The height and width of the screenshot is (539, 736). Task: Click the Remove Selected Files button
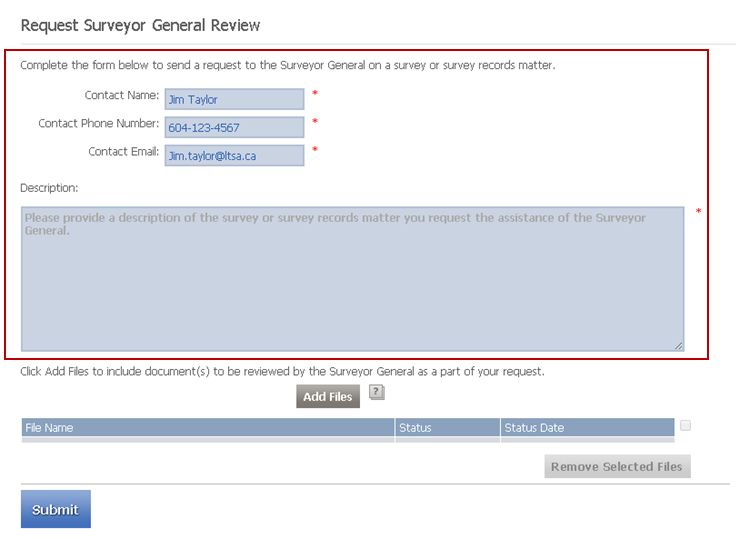click(x=617, y=466)
